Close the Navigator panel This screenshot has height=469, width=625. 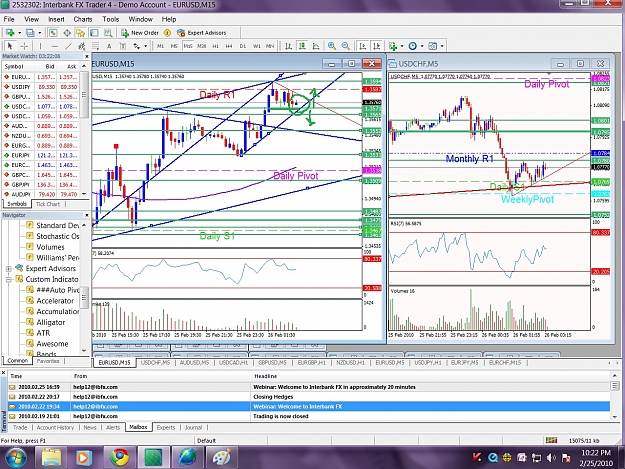pos(86,215)
